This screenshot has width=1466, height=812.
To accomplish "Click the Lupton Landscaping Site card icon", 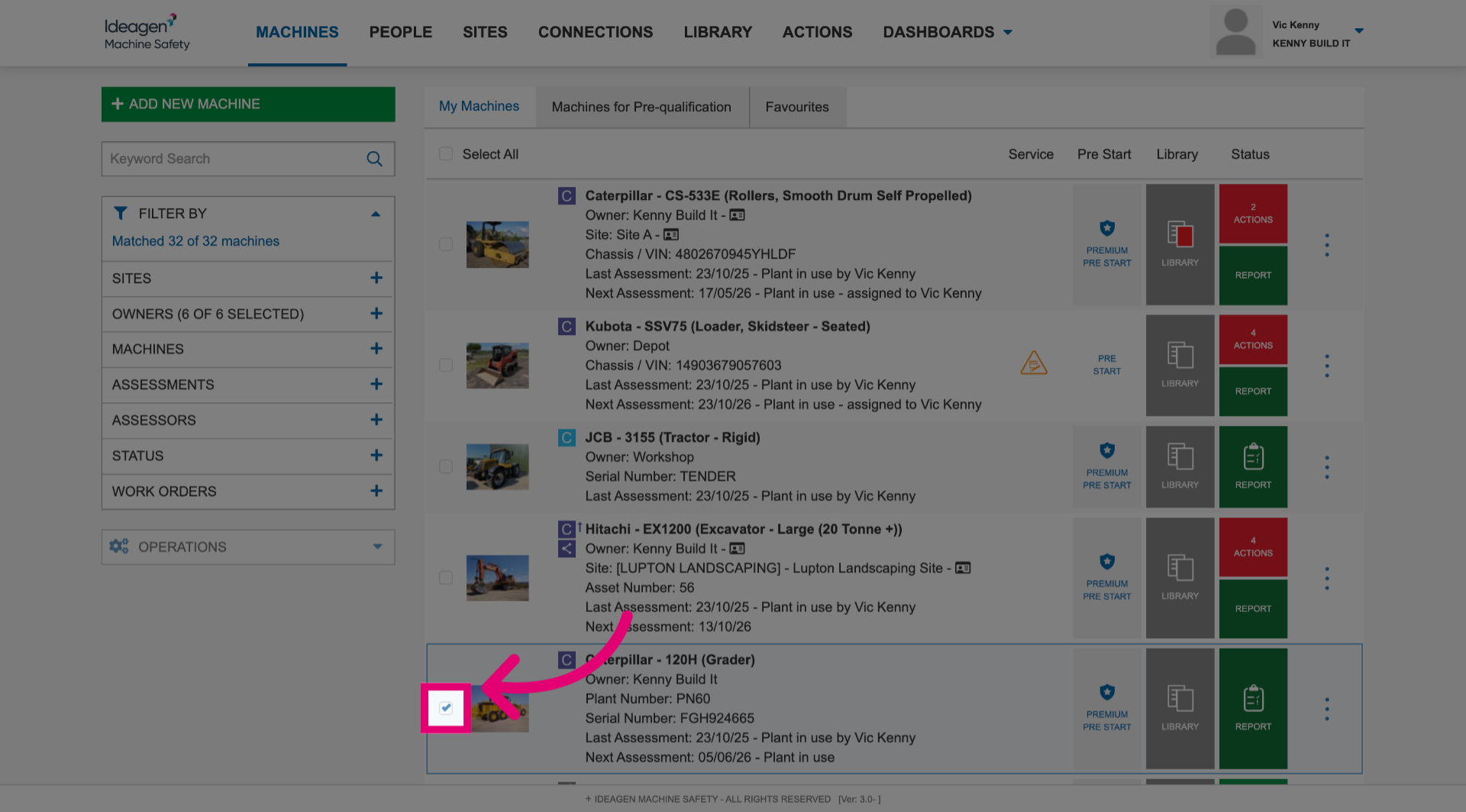I will tap(963, 568).
